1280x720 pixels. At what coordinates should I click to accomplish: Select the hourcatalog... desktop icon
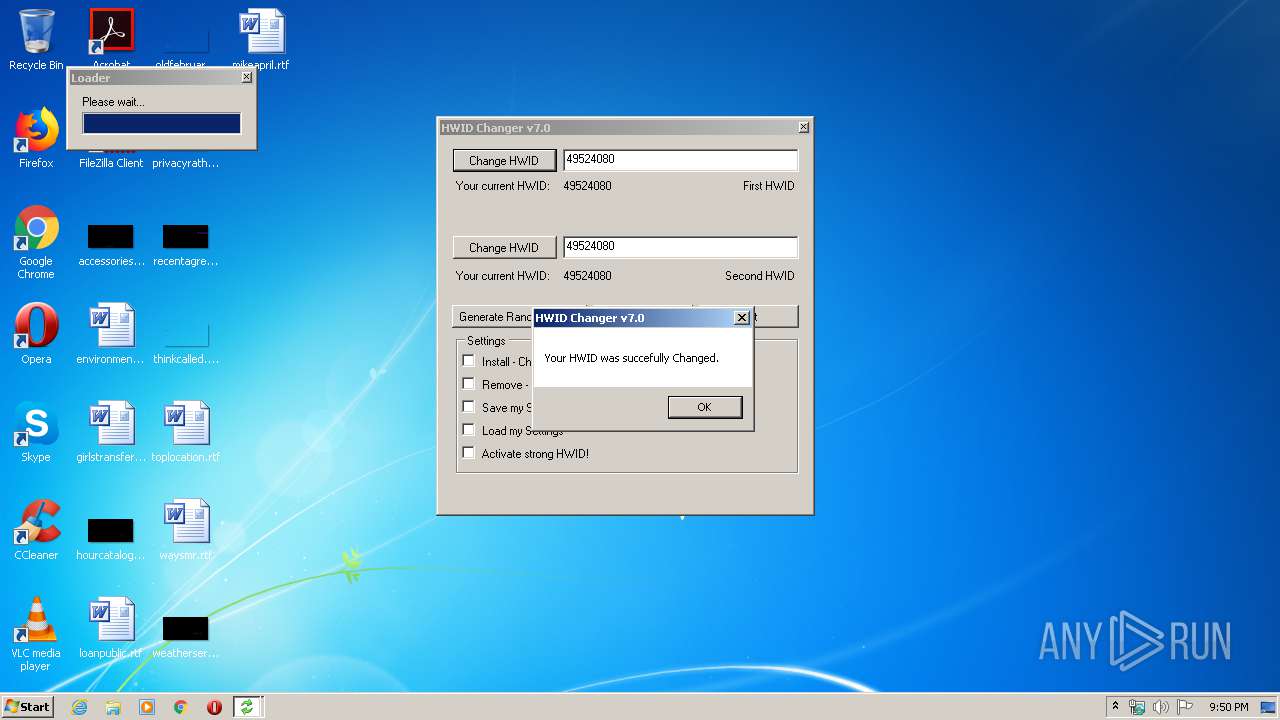pos(111,540)
